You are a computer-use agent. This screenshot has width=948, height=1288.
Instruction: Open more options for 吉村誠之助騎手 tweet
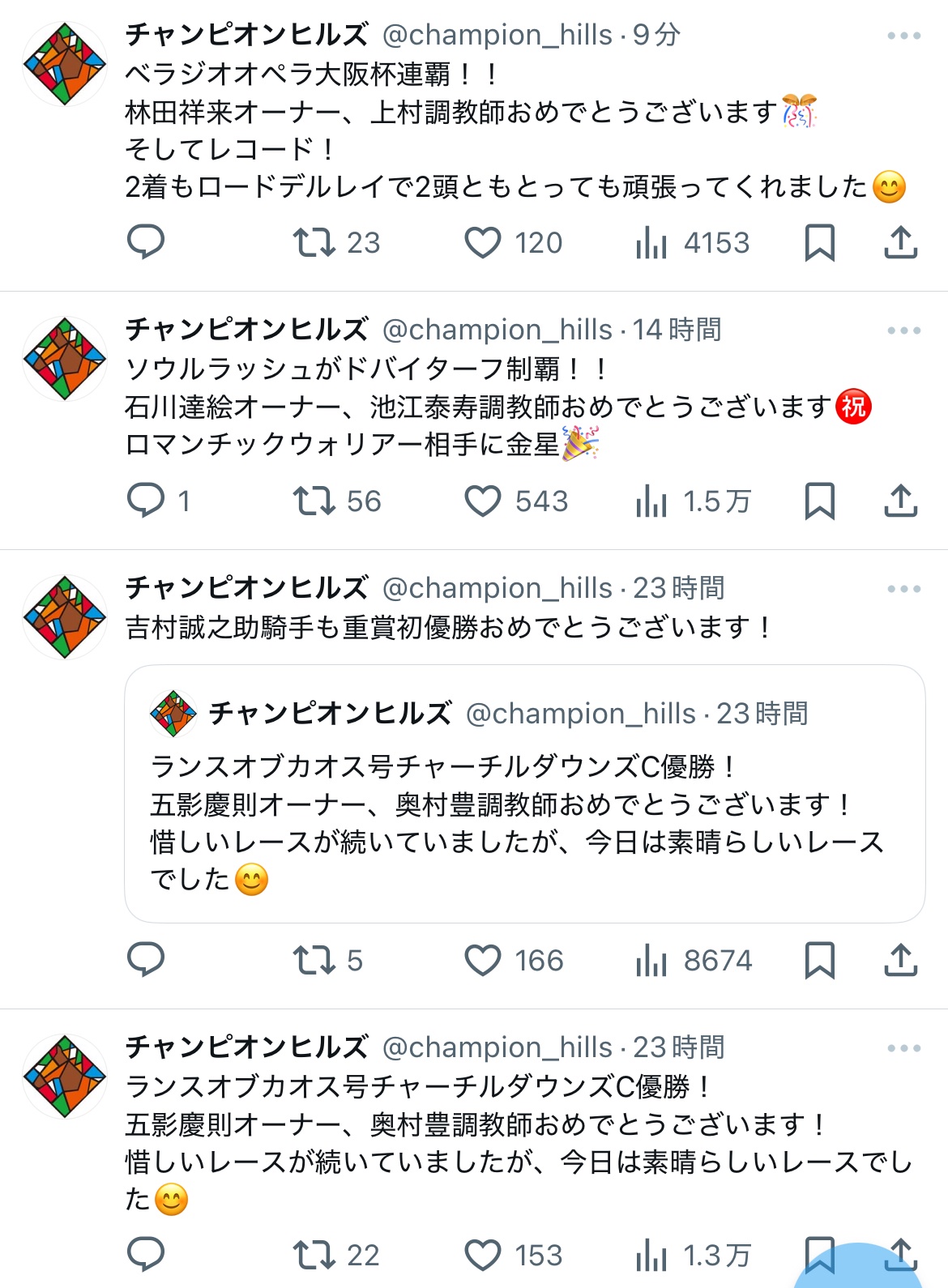click(x=903, y=589)
